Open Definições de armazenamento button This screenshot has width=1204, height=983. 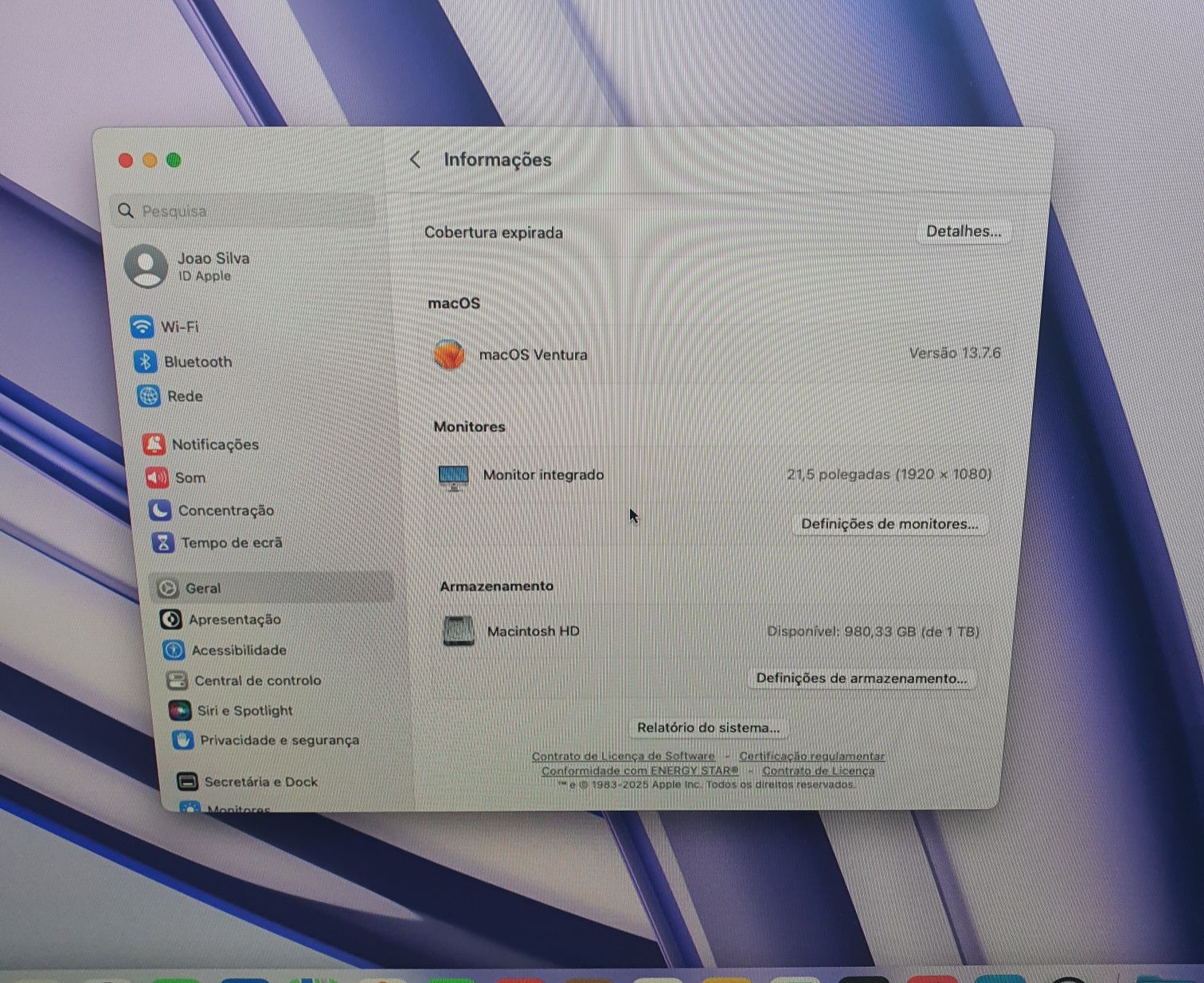[x=862, y=678]
